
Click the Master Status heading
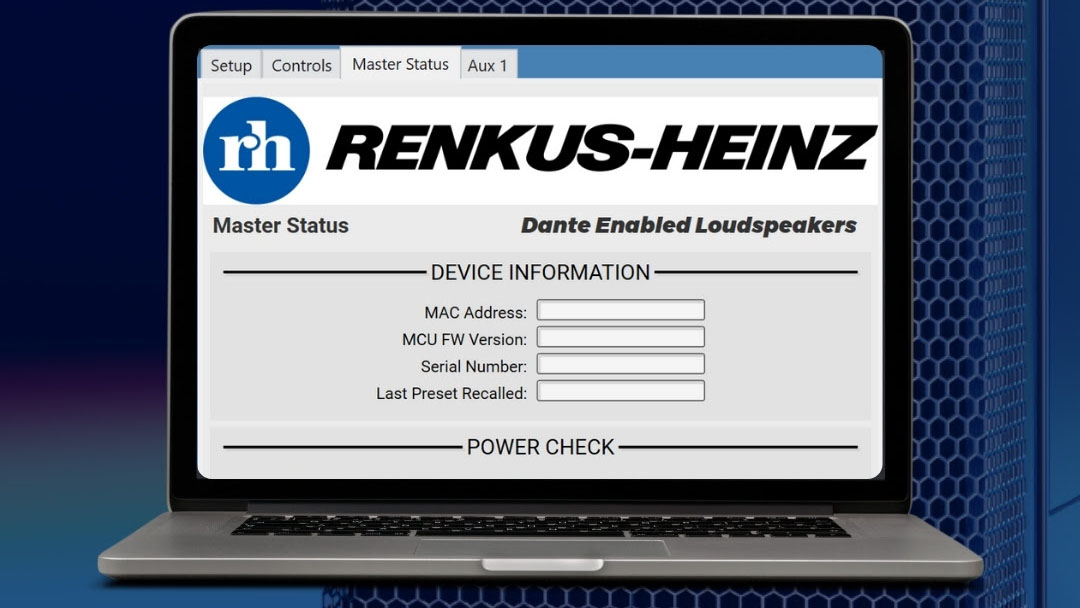pyautogui.click(x=279, y=226)
